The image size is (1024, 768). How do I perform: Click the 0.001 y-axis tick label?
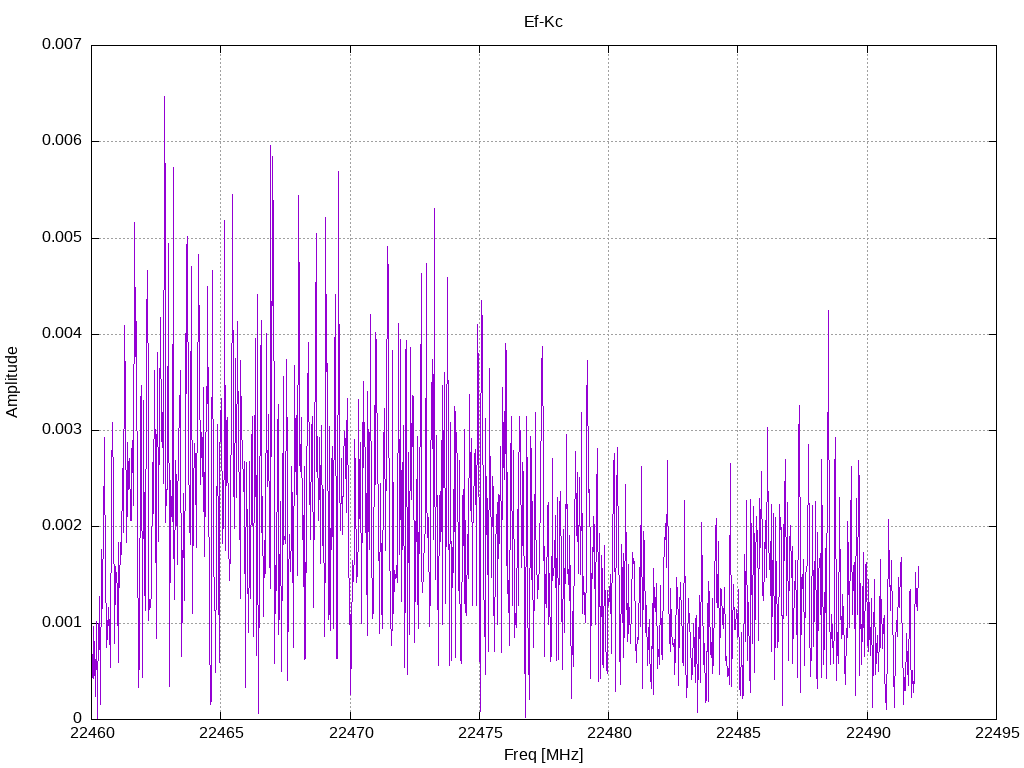point(62,622)
